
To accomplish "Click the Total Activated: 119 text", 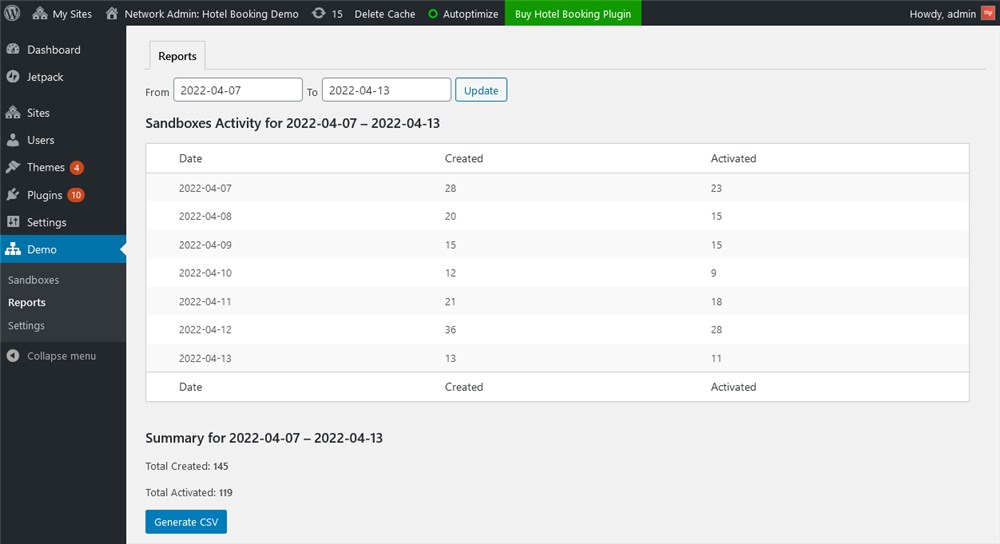I will pyautogui.click(x=189, y=492).
